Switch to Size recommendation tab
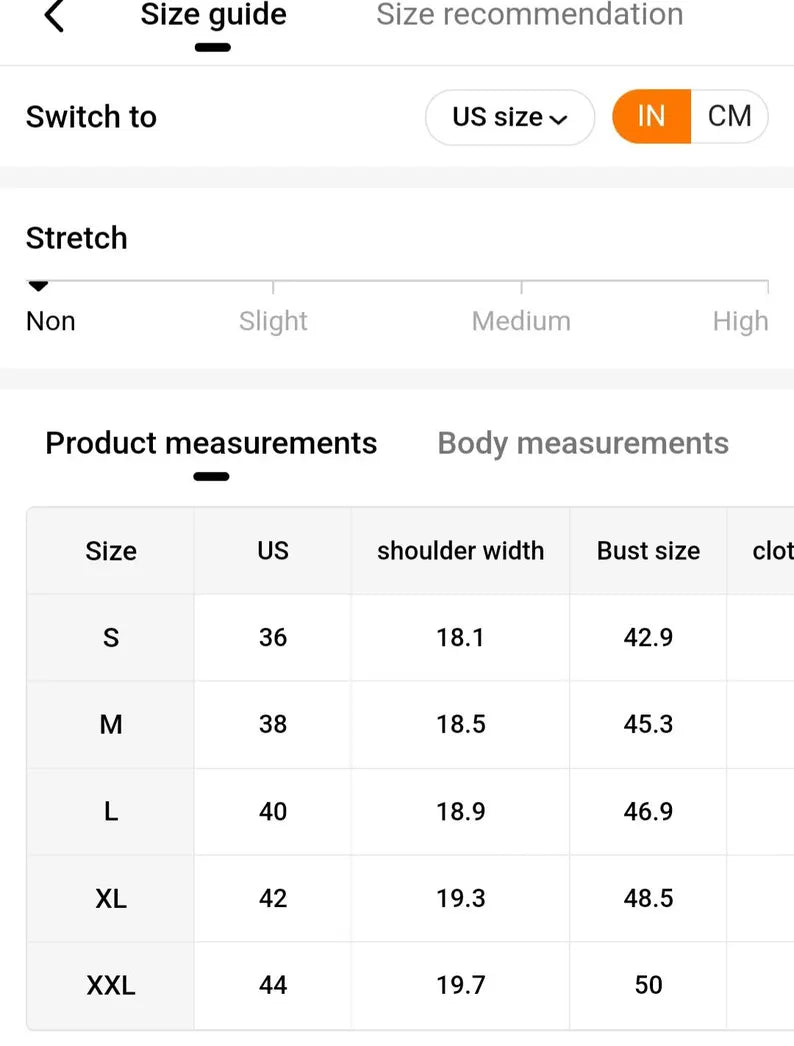The width and height of the screenshot is (794, 1046). click(529, 16)
